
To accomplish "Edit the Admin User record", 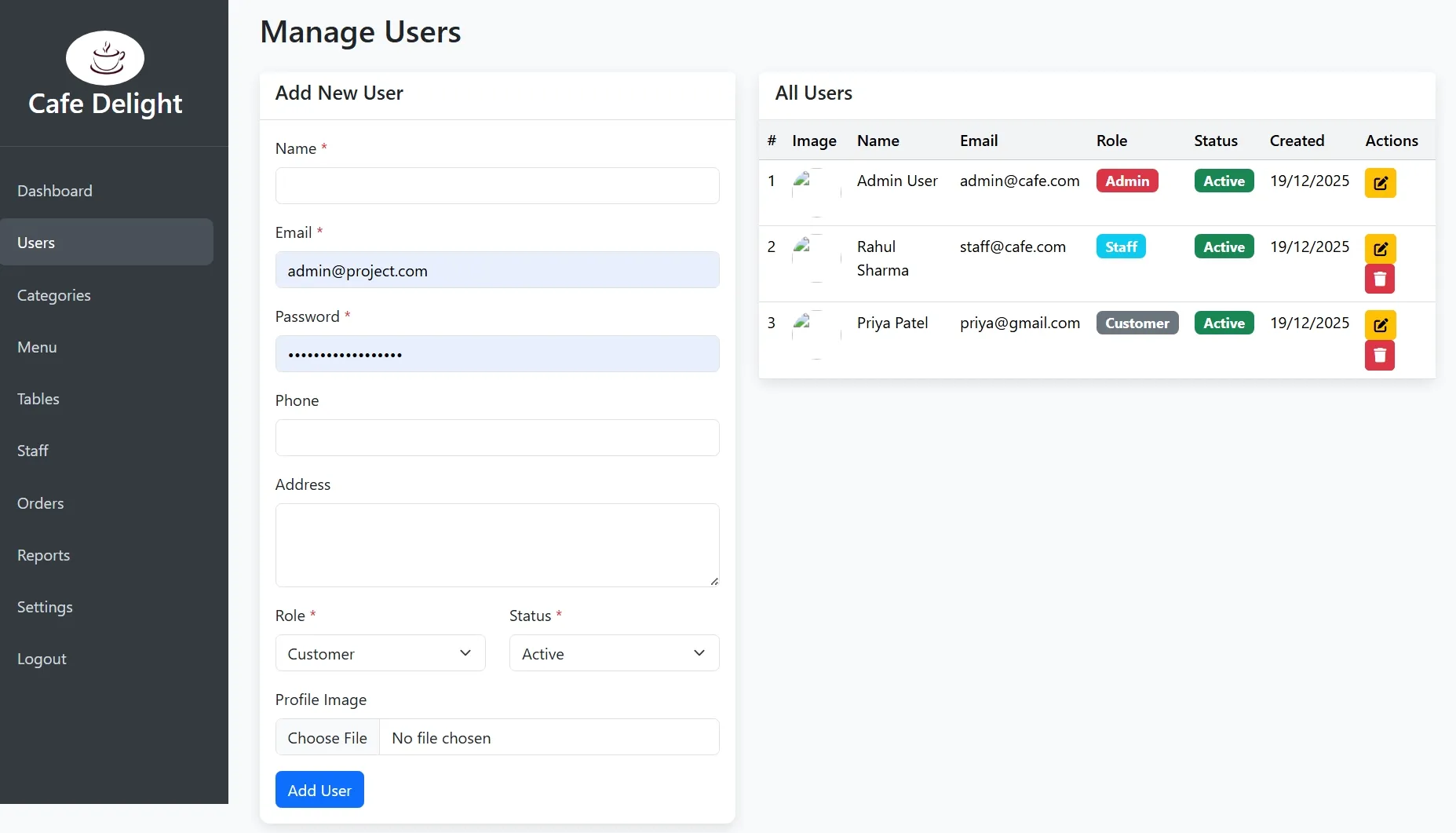I will click(1380, 182).
